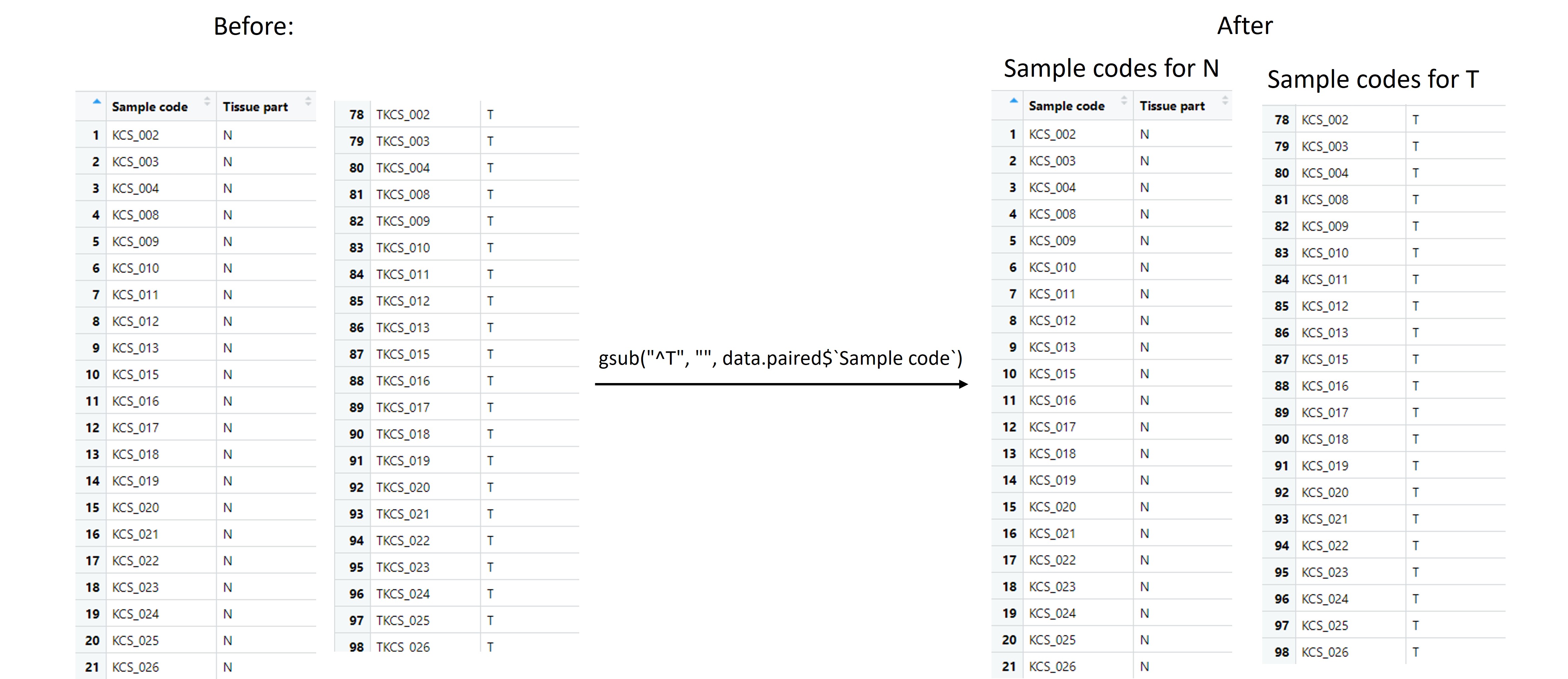The width and height of the screenshot is (1568, 679).
Task: Select TKCS_002 cell in row 78
Action: 402,114
